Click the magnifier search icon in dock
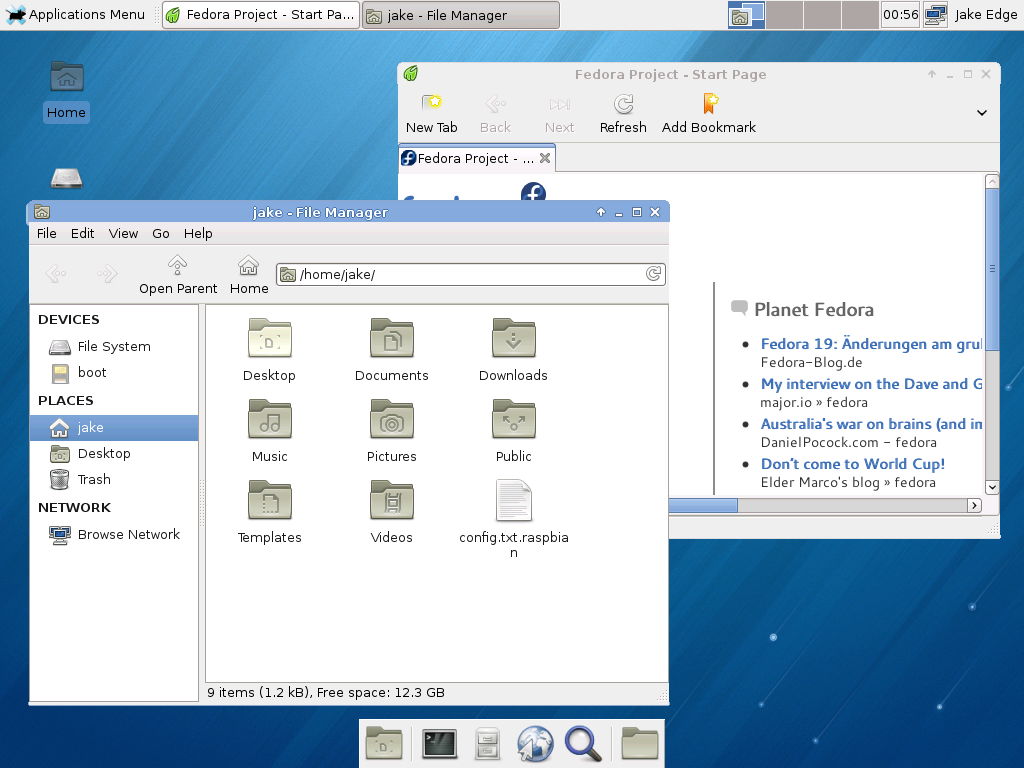Image resolution: width=1024 pixels, height=768 pixels. click(583, 744)
